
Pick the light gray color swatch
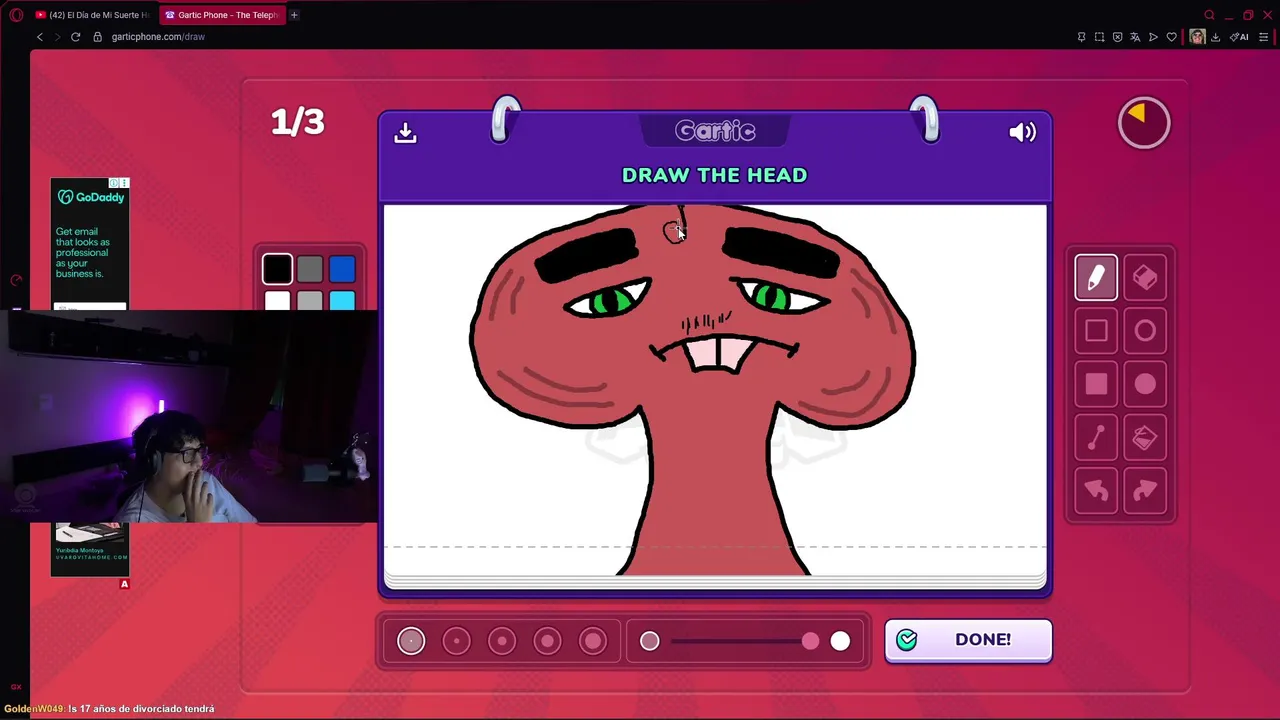point(310,300)
